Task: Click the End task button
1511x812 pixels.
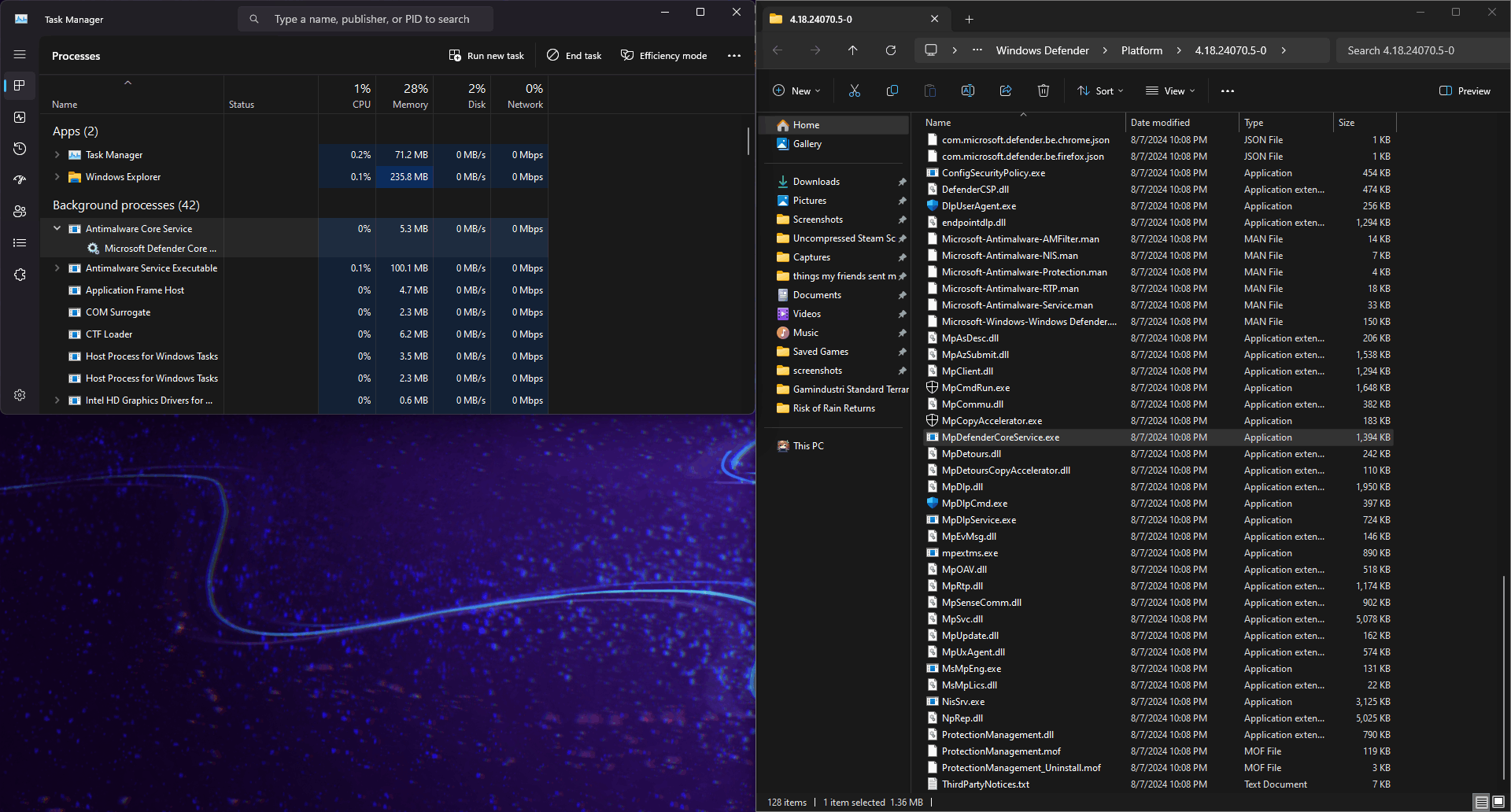Action: [574, 56]
